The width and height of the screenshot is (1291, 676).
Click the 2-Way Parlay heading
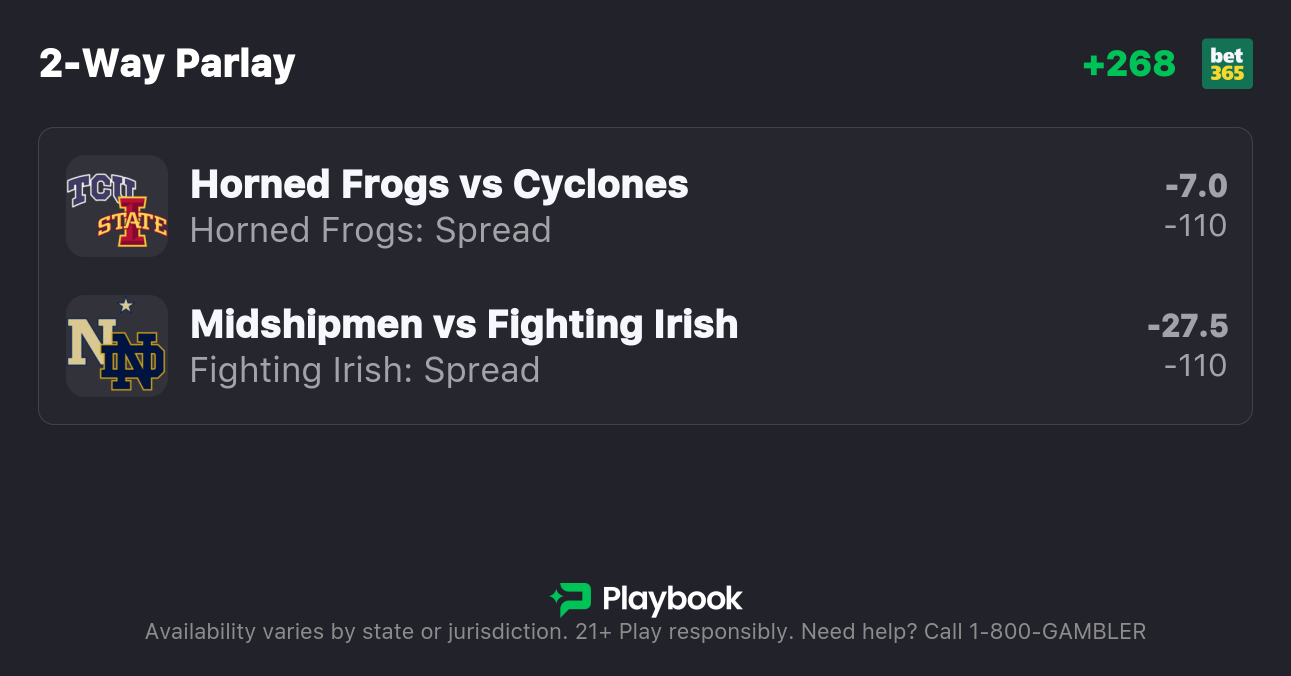pos(167,64)
